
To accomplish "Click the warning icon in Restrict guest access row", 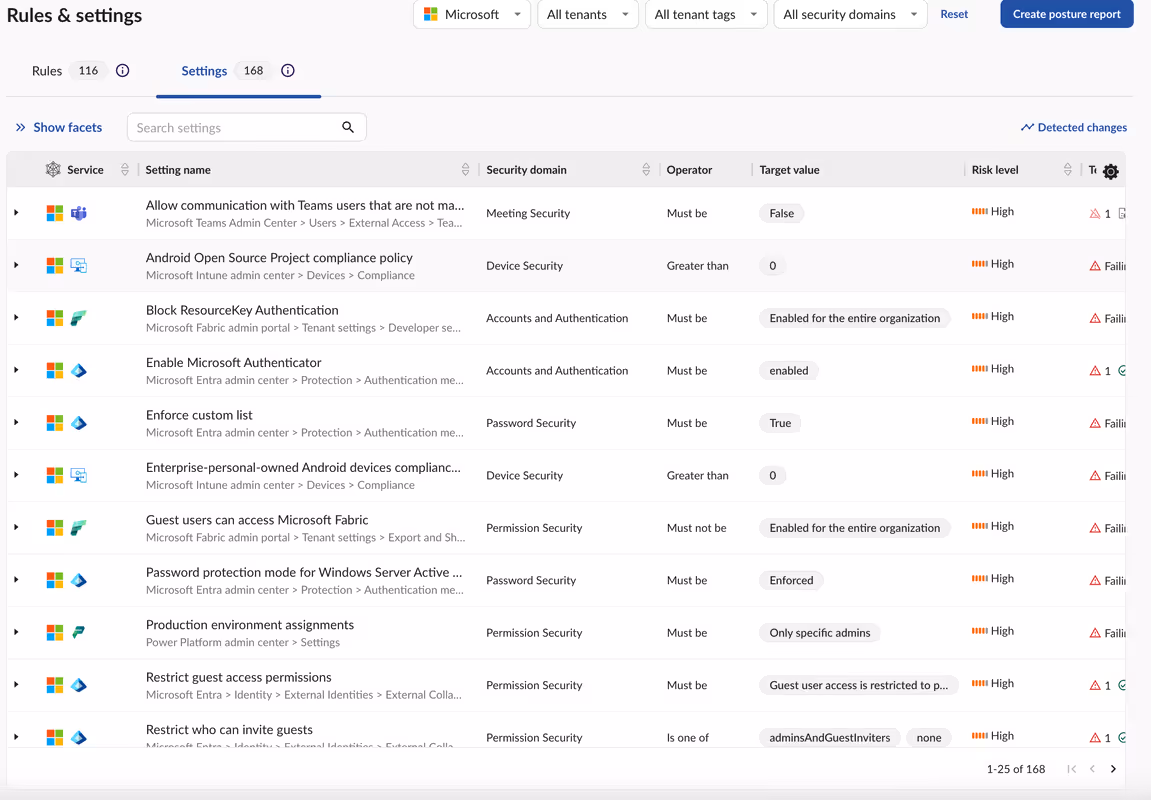I will click(1095, 686).
